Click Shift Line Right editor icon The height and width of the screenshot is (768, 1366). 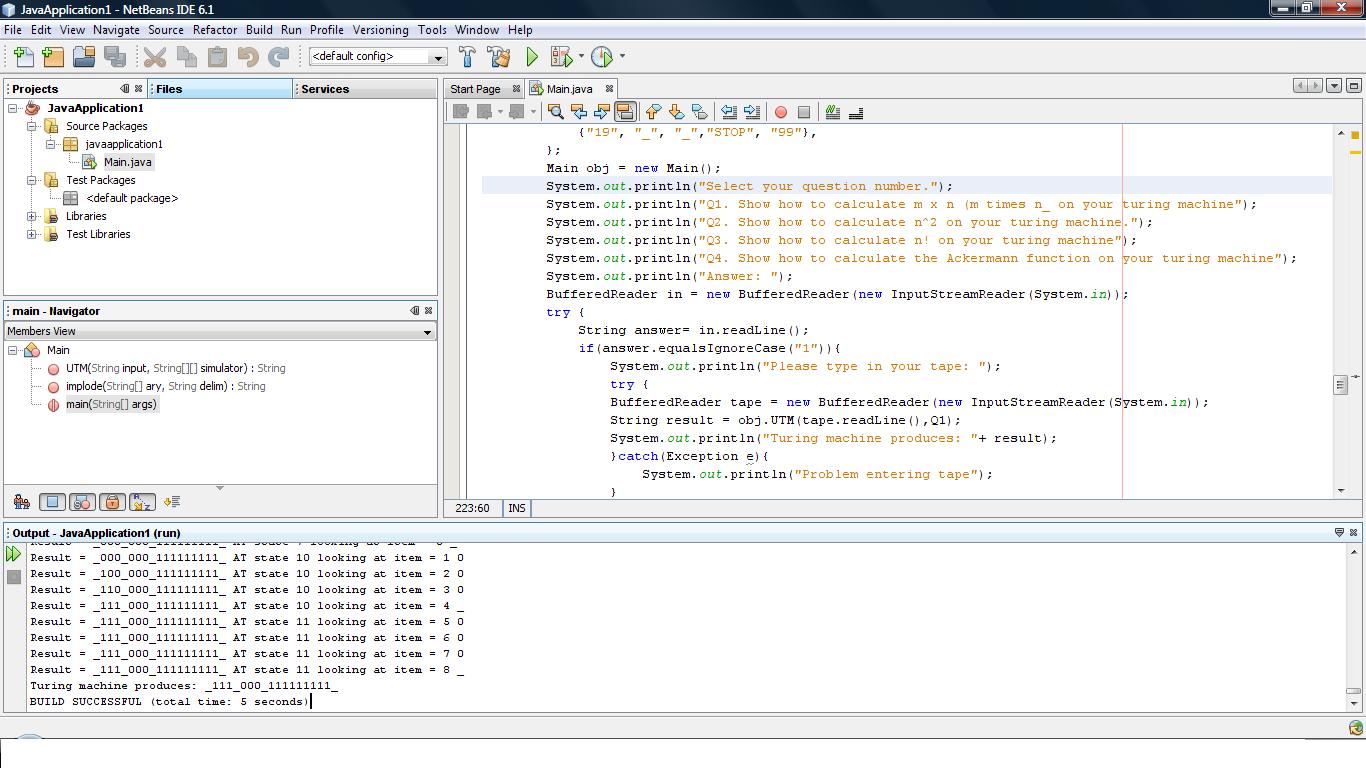[x=752, y=112]
